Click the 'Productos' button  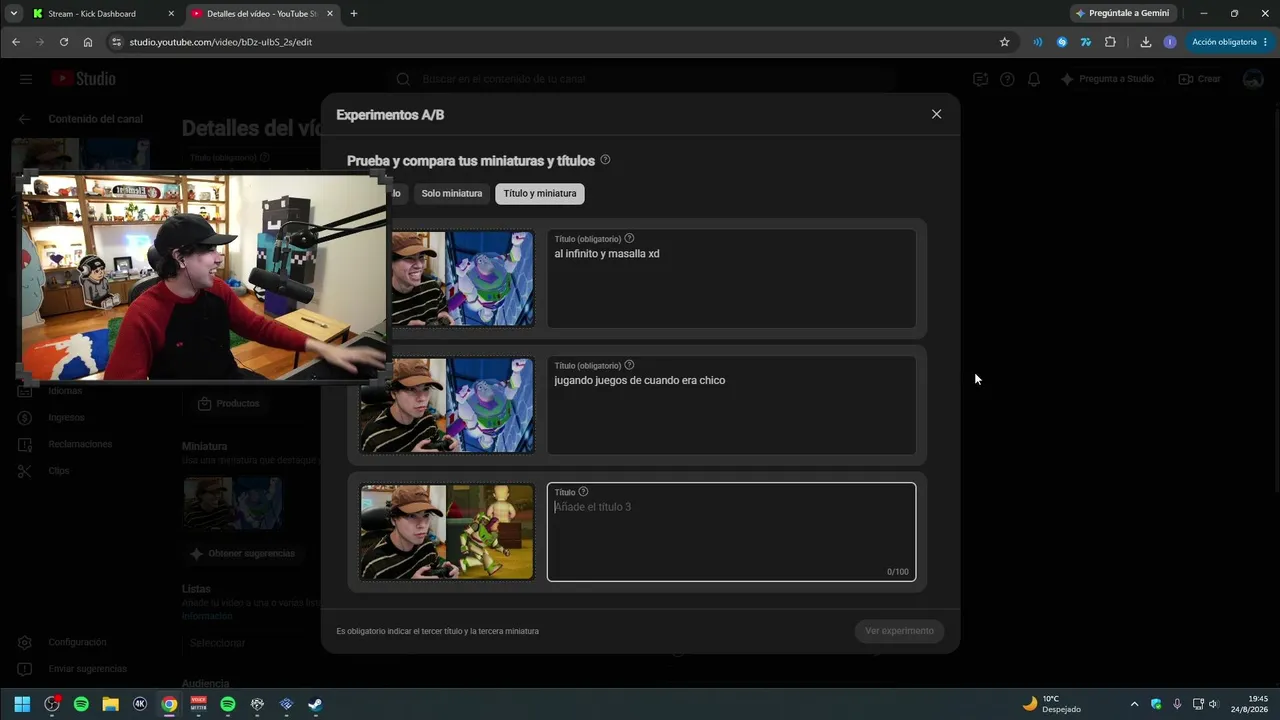(228, 403)
